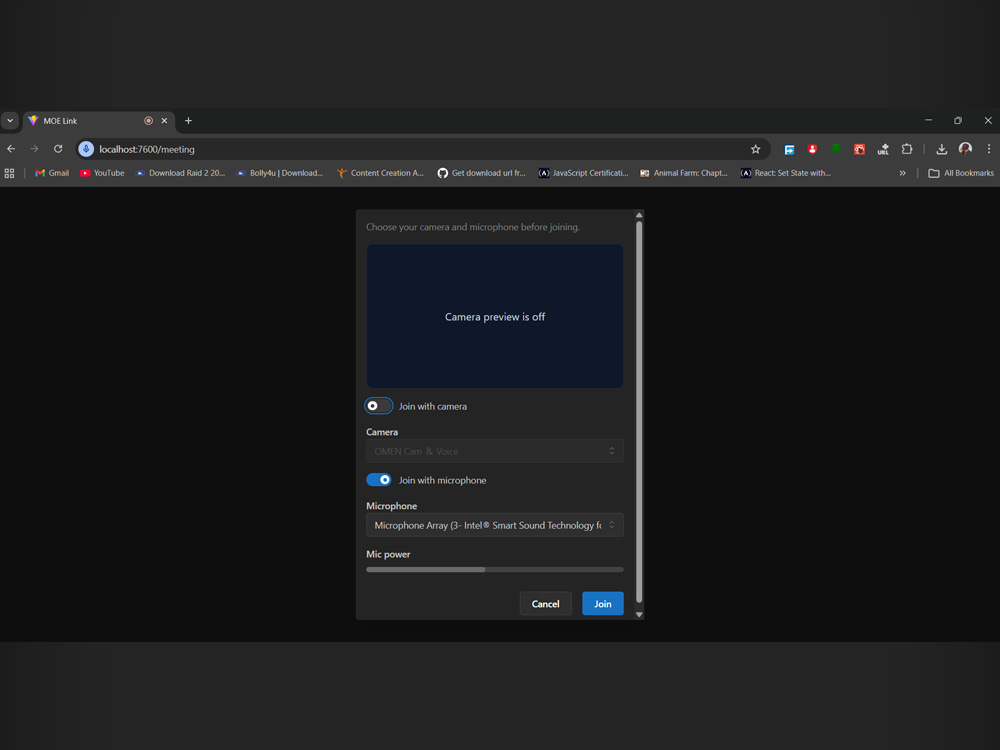
Task: Open the Extensions puzzle icon
Action: [x=906, y=149]
